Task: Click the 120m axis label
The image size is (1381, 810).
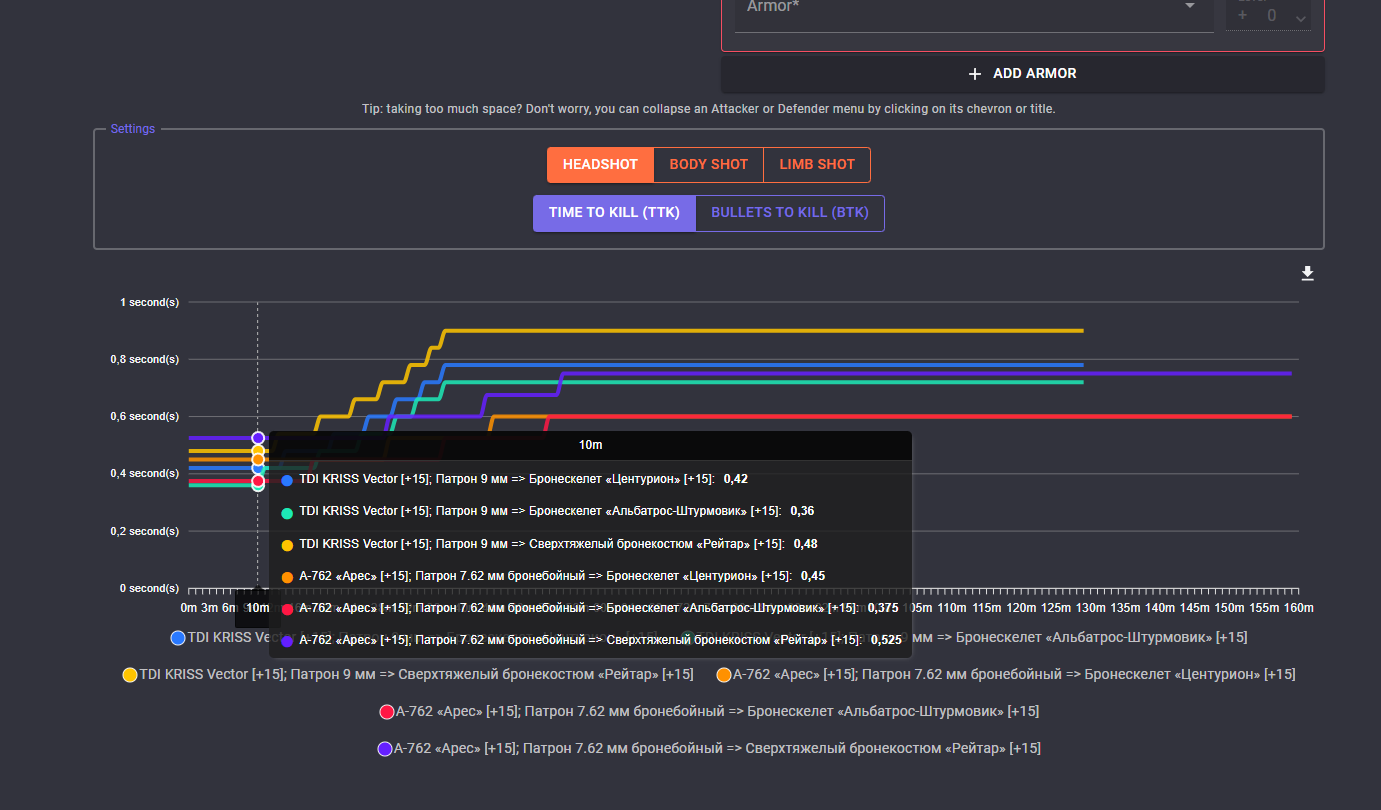Action: [x=1022, y=608]
